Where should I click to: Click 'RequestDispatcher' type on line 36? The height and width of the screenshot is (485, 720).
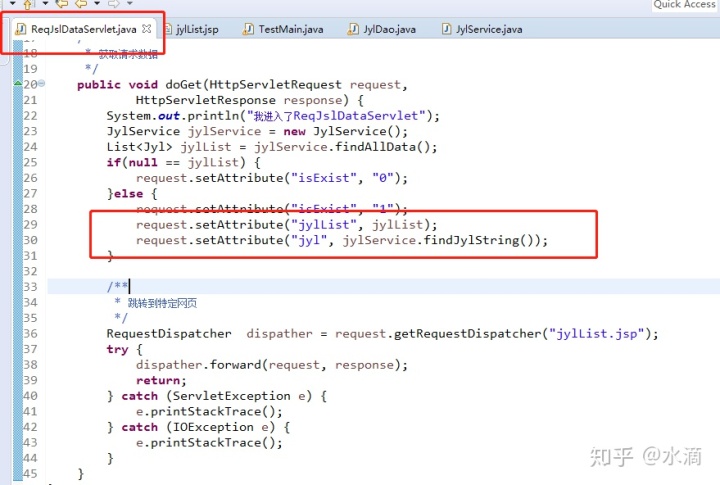point(169,334)
